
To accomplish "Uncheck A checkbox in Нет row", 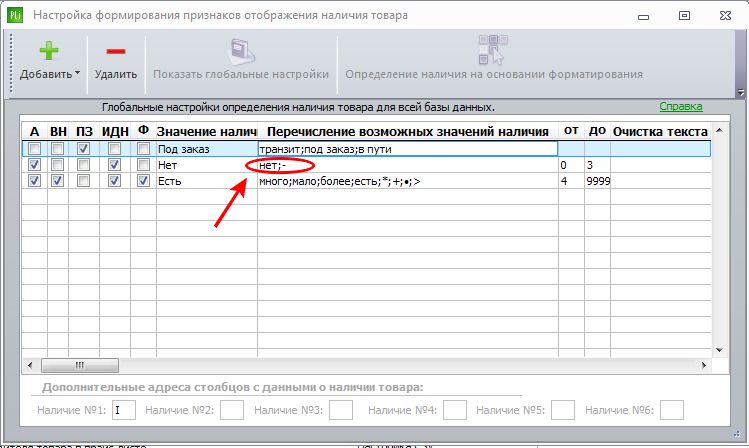I will tap(34, 165).
